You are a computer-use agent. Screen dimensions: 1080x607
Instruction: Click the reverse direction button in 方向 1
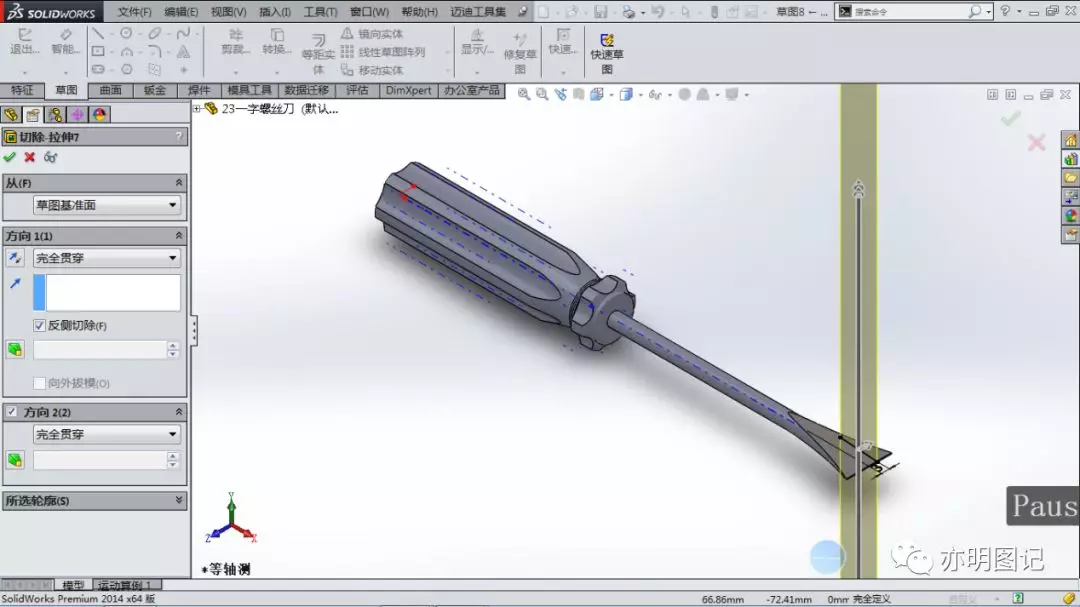pos(14,258)
